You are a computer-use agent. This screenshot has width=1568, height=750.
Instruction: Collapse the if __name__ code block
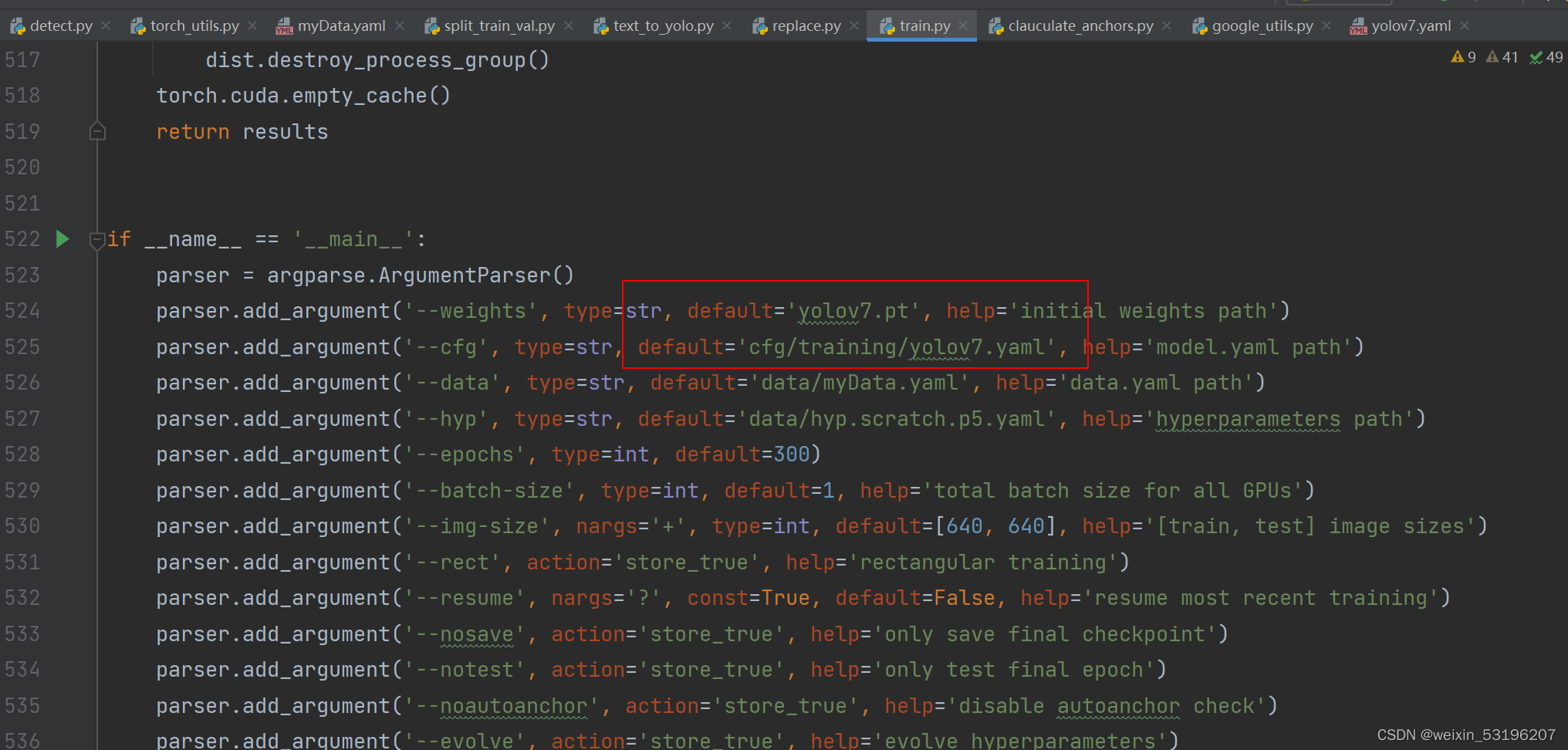tap(96, 241)
